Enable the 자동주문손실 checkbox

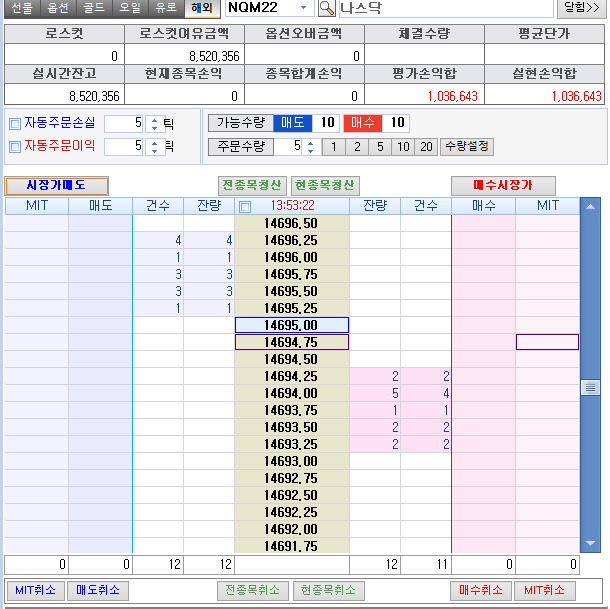(x=14, y=124)
